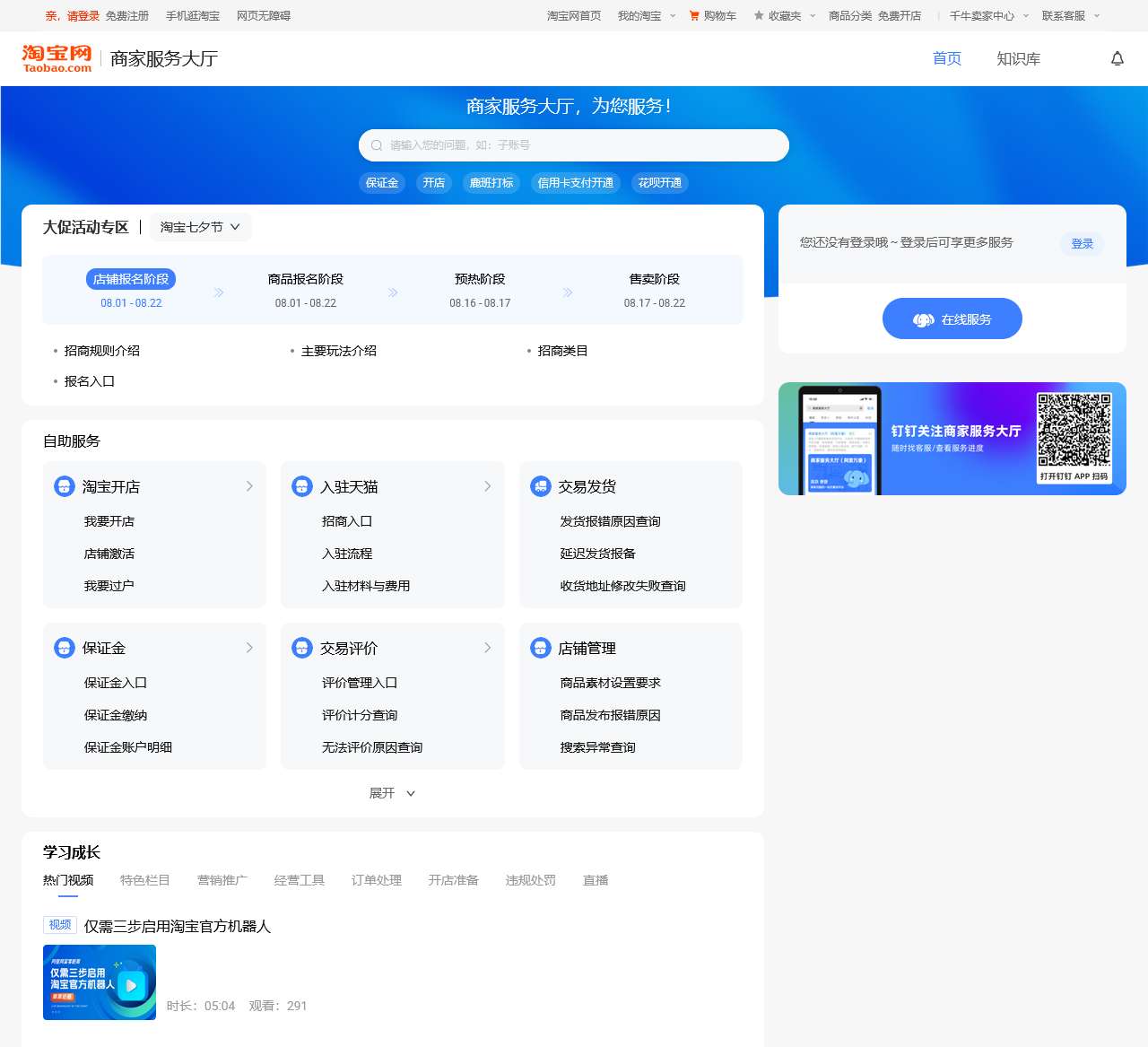Image resolution: width=1148 pixels, height=1047 pixels.
Task: Click the 花呗开通 quick search tag
Action: [x=660, y=182]
